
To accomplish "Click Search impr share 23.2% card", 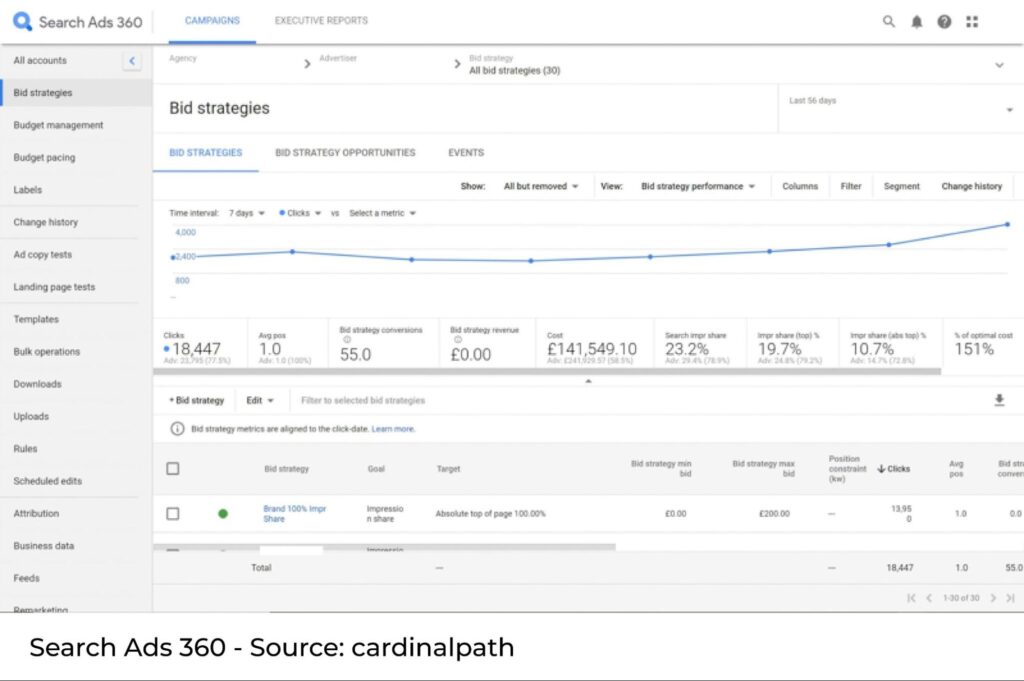I will (x=700, y=343).
